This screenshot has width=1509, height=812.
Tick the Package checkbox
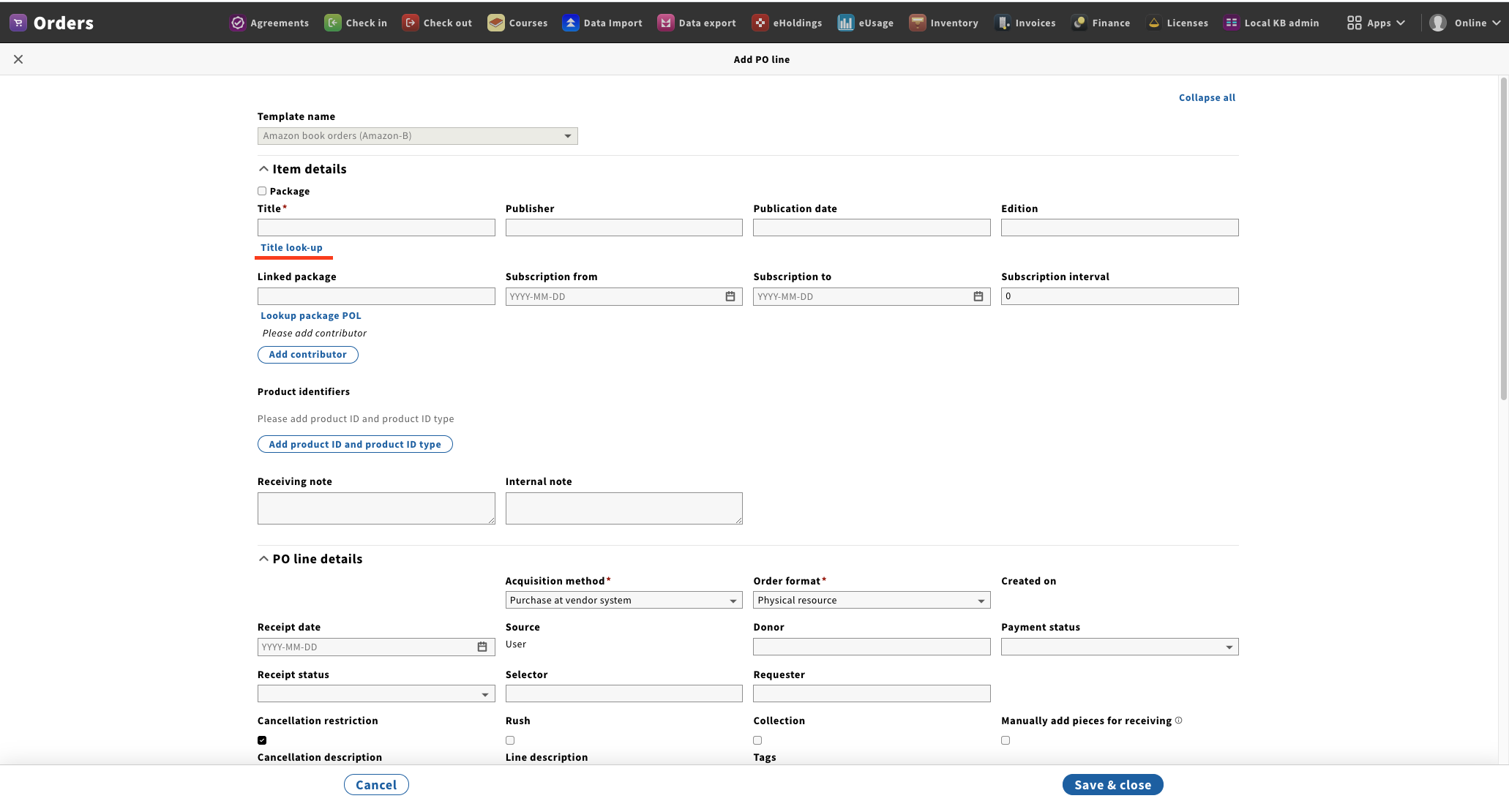pyautogui.click(x=262, y=191)
